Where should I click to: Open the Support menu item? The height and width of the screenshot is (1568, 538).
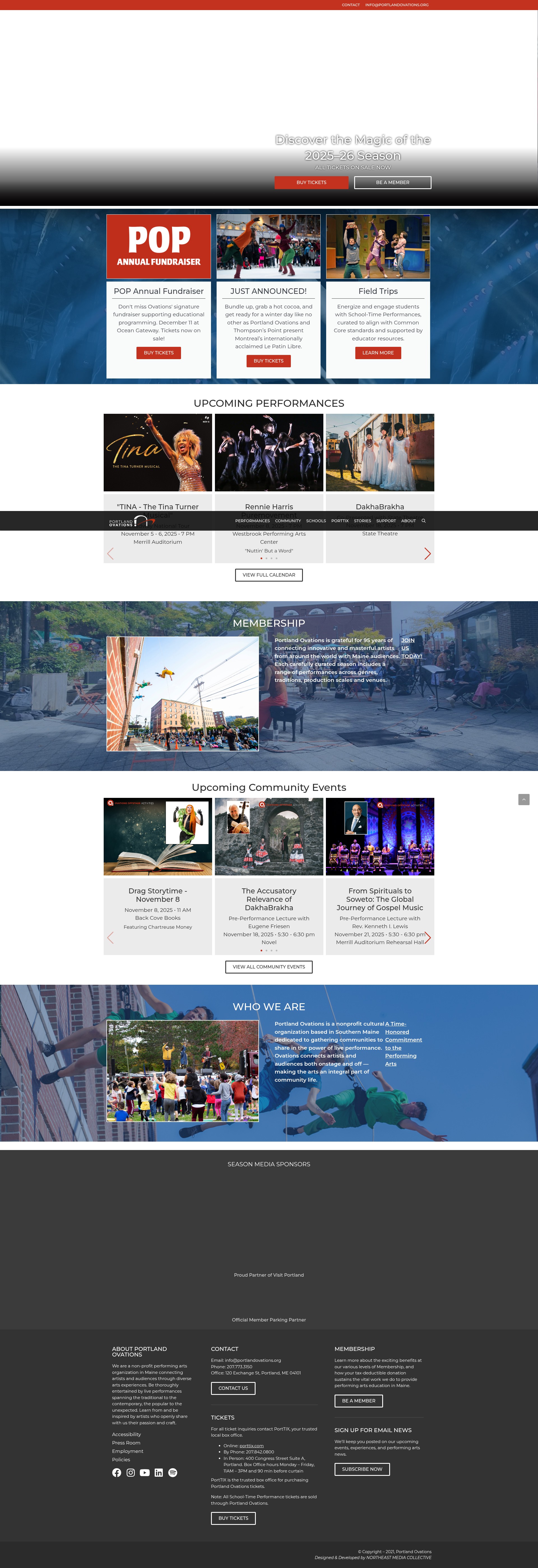click(x=386, y=521)
